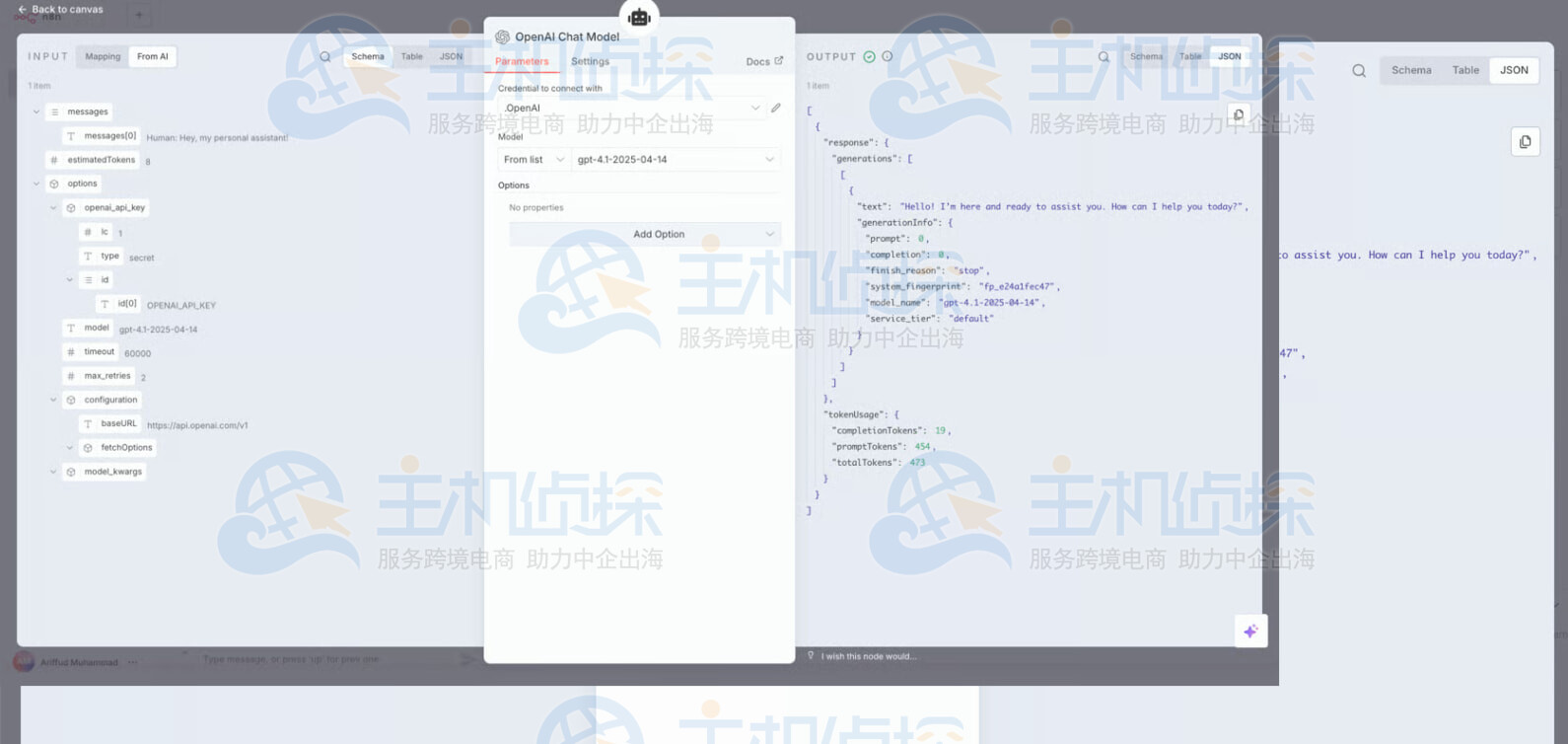Collapse the id array chevron
The width and height of the screenshot is (1568, 744).
point(70,280)
